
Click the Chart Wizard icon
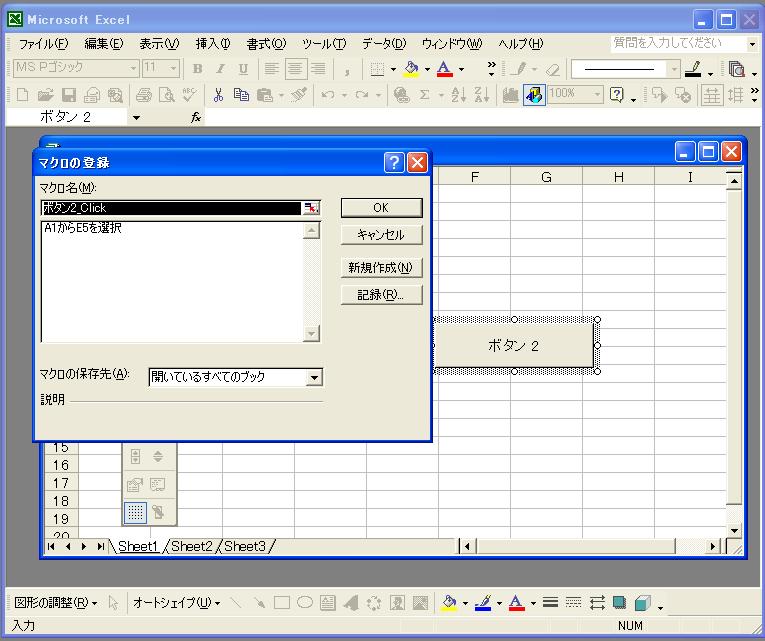[510, 95]
